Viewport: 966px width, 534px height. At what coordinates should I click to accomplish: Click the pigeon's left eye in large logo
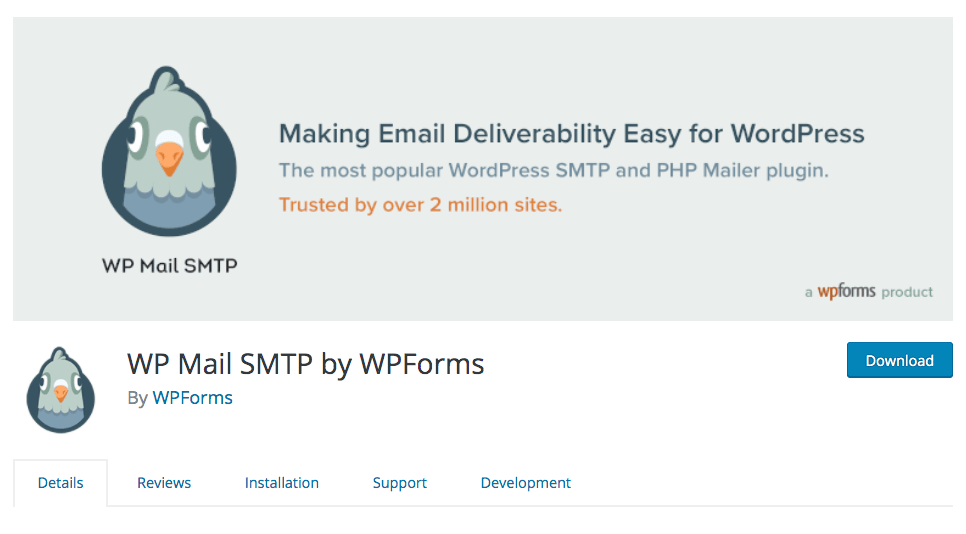tap(136, 136)
